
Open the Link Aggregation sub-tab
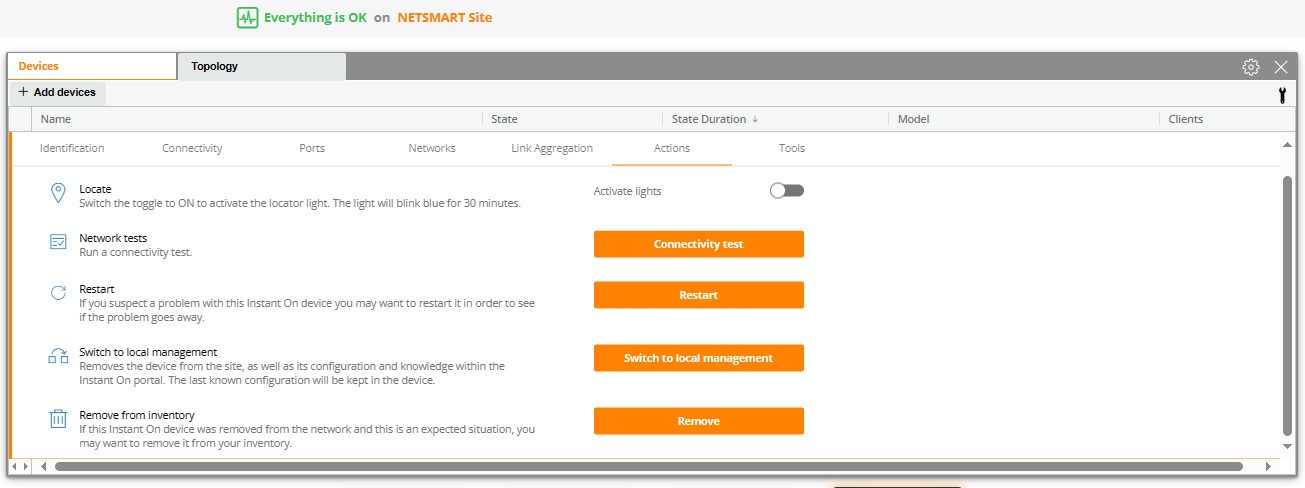(x=552, y=148)
